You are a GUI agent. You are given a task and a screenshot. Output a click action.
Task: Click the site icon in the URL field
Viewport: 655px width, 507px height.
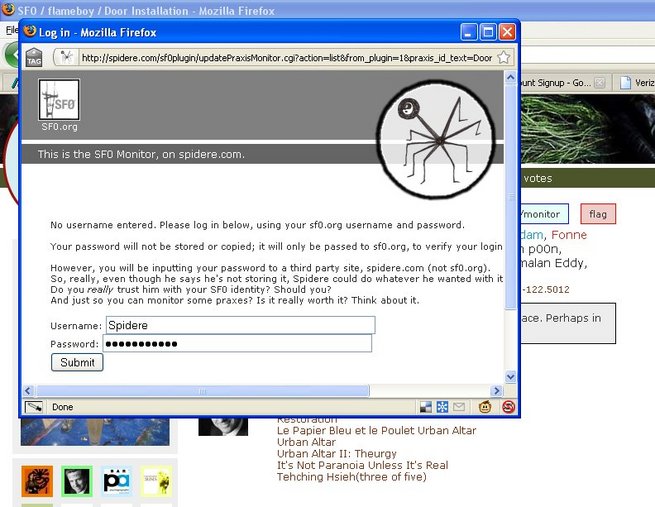[x=66, y=57]
